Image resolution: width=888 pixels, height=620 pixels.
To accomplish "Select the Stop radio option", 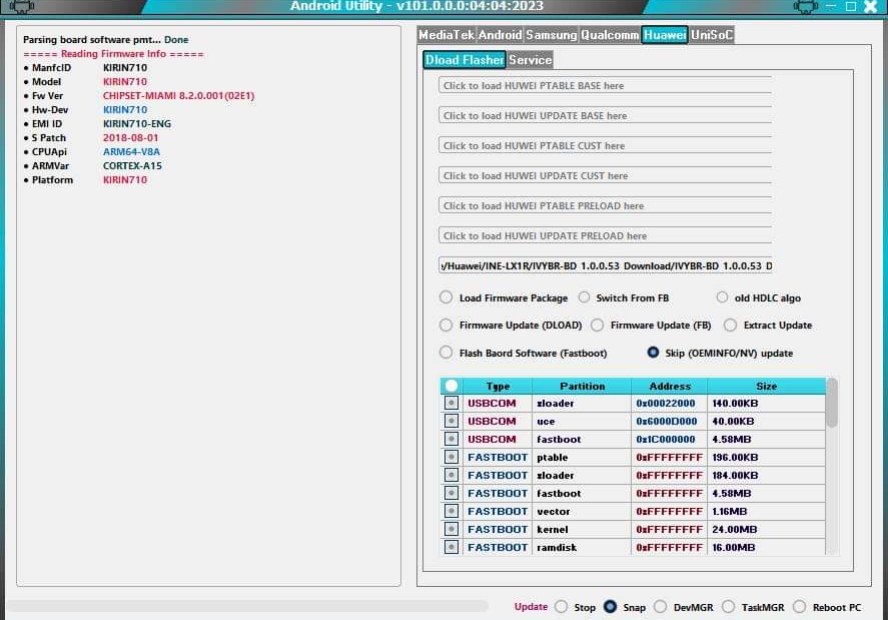I will (x=561, y=607).
